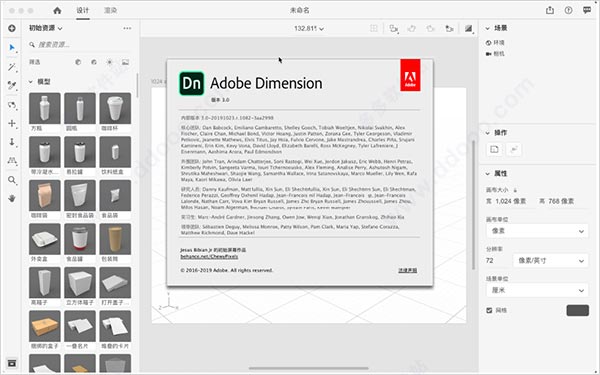600x375 pixels.
Task: Open the grid color swatch
Action: pyautogui.click(x=577, y=310)
